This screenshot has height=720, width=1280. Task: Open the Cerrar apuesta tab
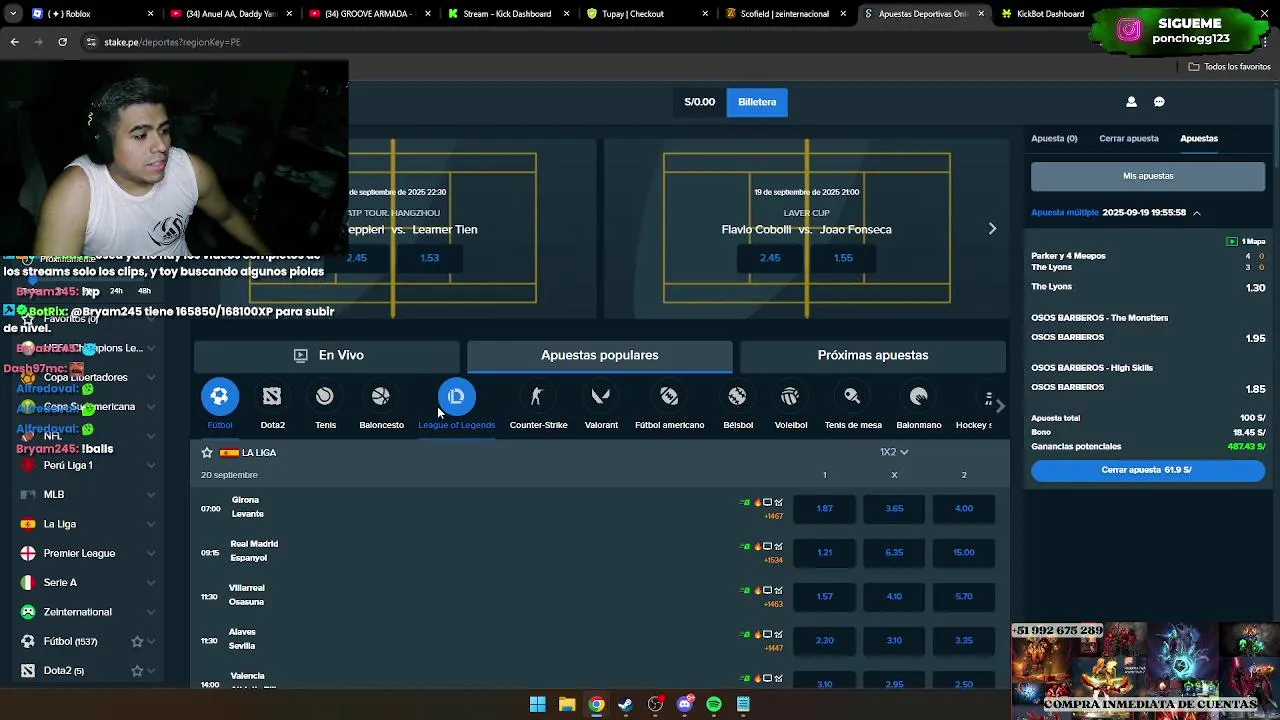point(1129,138)
